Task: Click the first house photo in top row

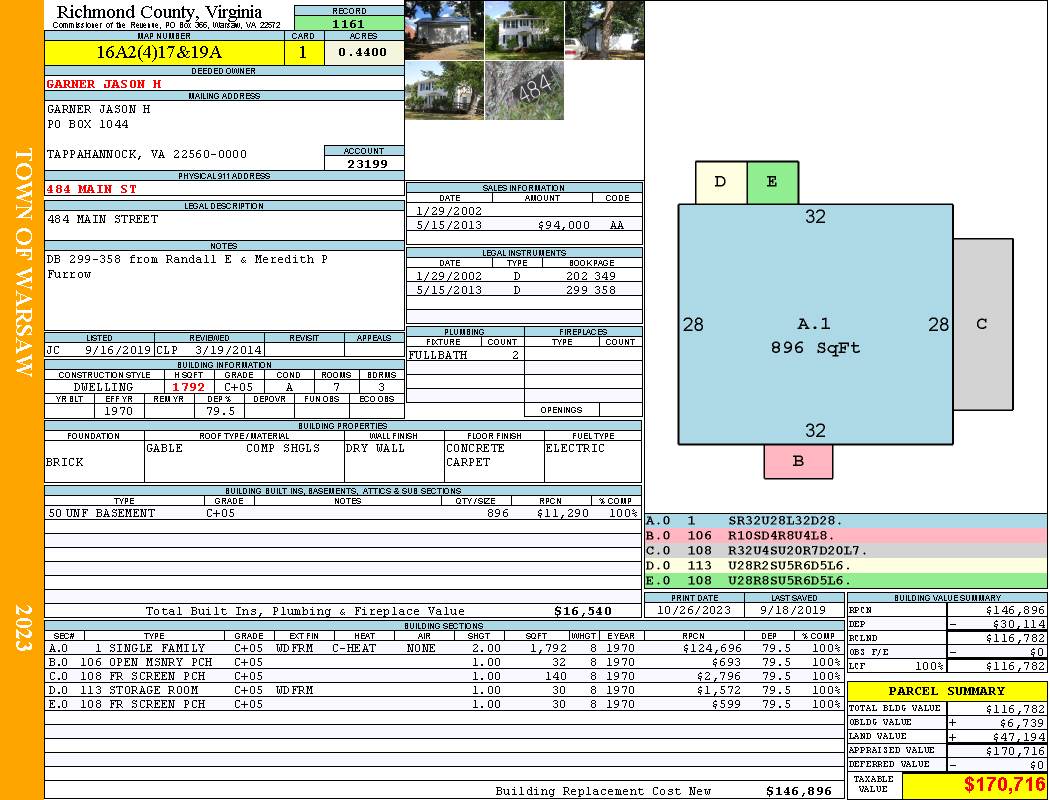Action: [444, 30]
